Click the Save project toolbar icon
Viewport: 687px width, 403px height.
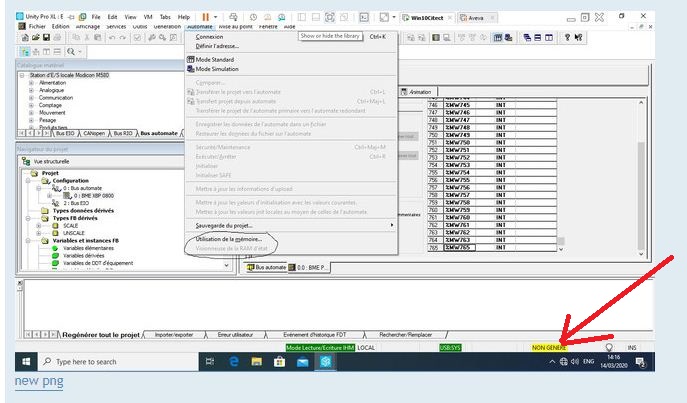pos(45,38)
